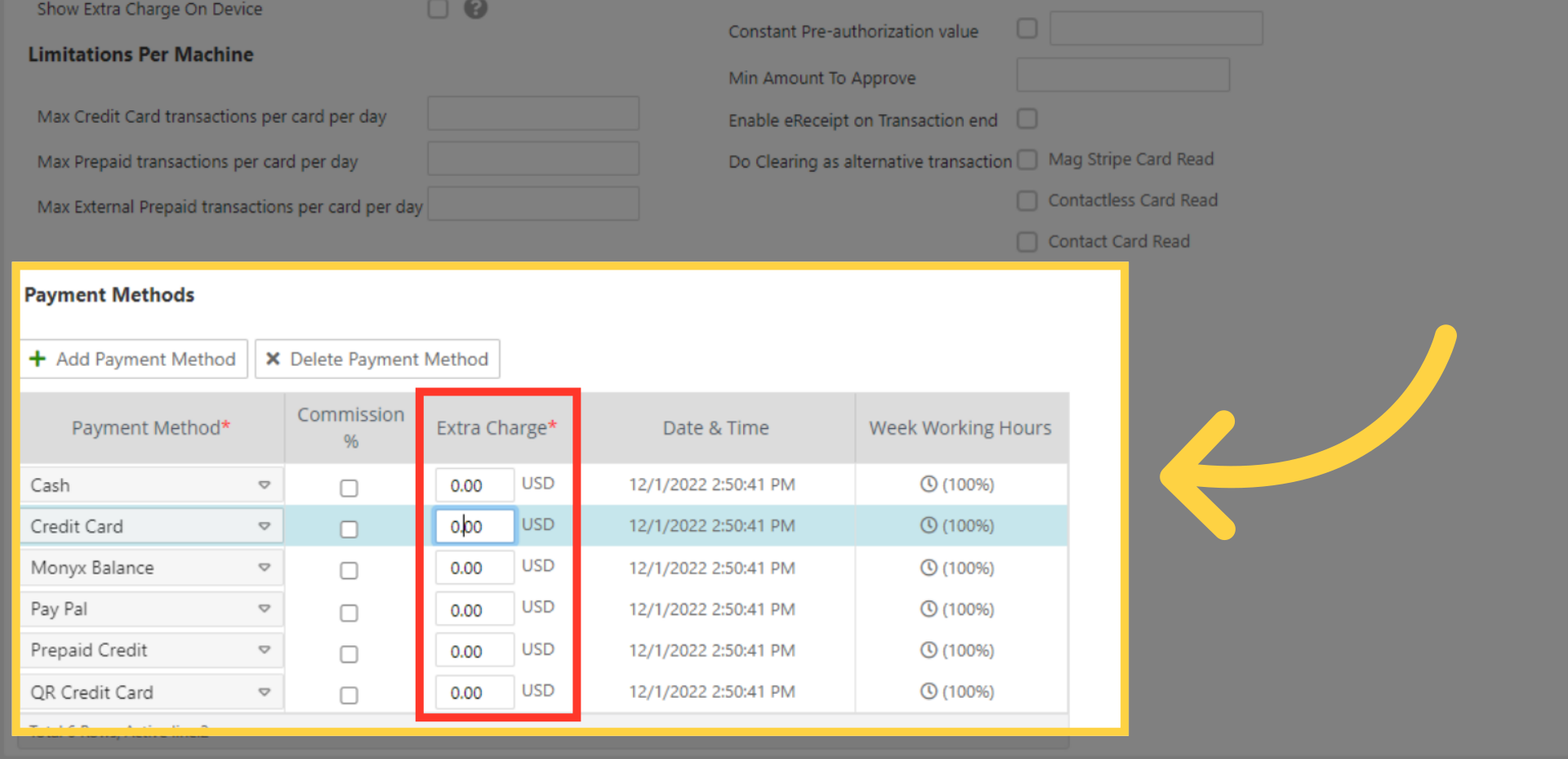Select the Pay Pal row date cell
This screenshot has height=759, width=1568.
[712, 609]
